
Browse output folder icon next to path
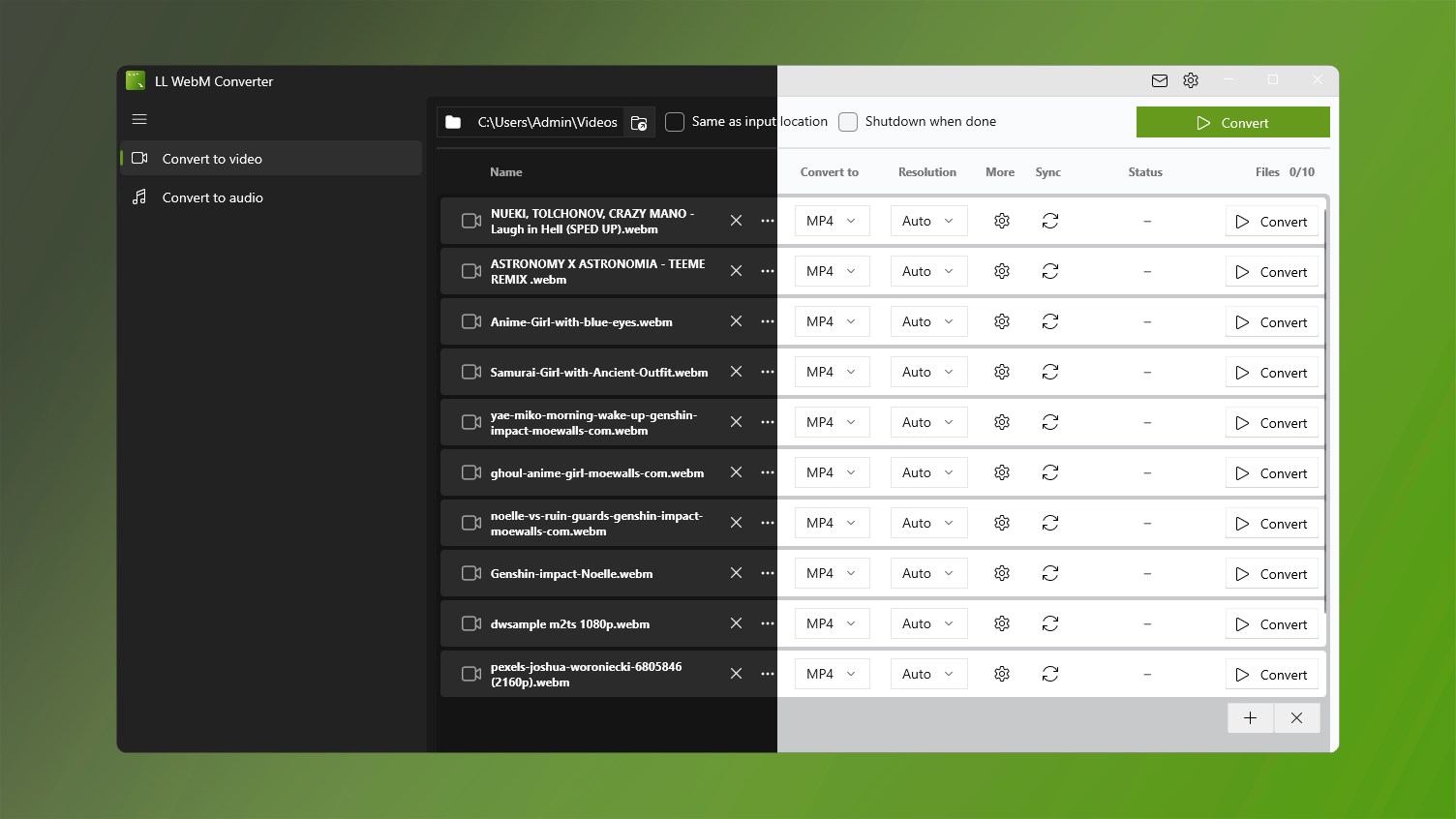(x=639, y=122)
